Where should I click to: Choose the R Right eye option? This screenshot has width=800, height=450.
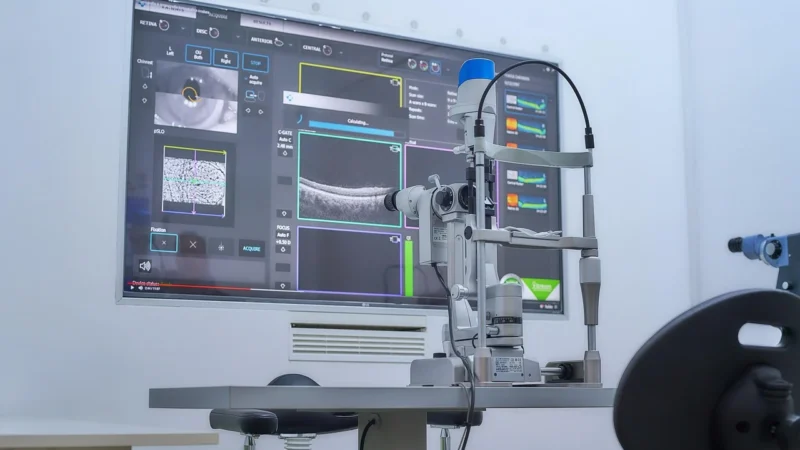226,59
